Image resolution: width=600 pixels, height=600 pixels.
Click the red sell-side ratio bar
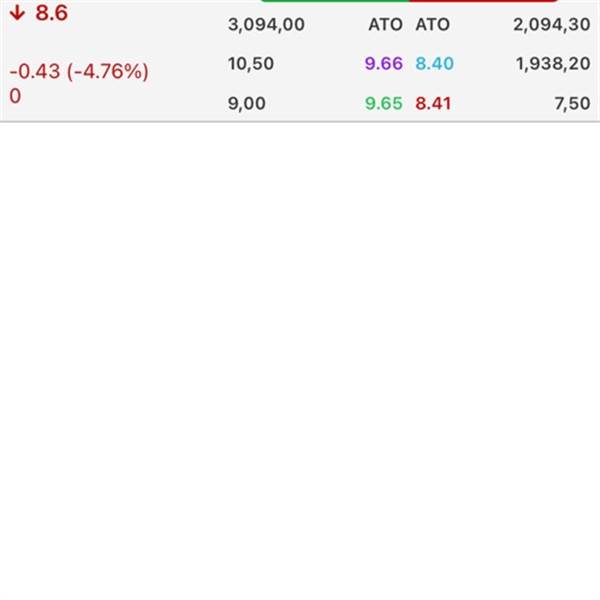click(x=484, y=1)
